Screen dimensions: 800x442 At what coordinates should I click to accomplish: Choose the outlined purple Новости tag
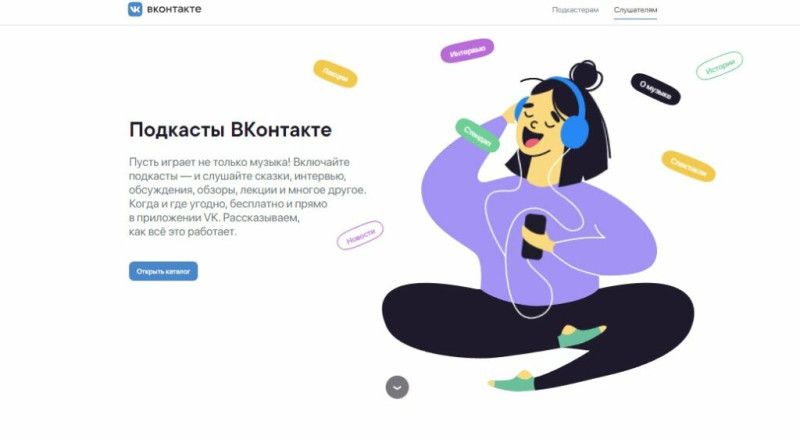coord(360,235)
